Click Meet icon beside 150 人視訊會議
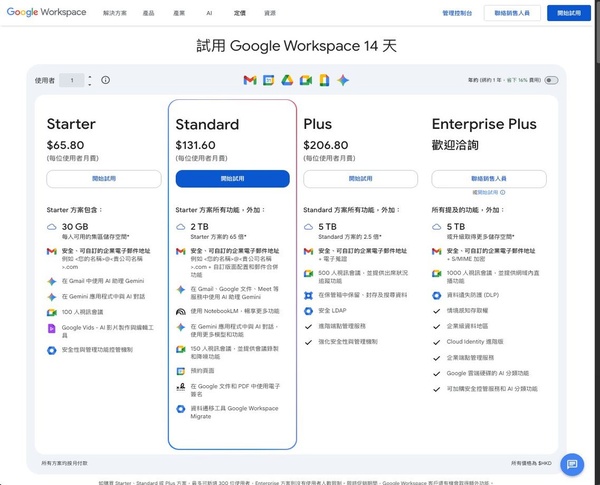Screen dimensions: 600x485 point(181,349)
